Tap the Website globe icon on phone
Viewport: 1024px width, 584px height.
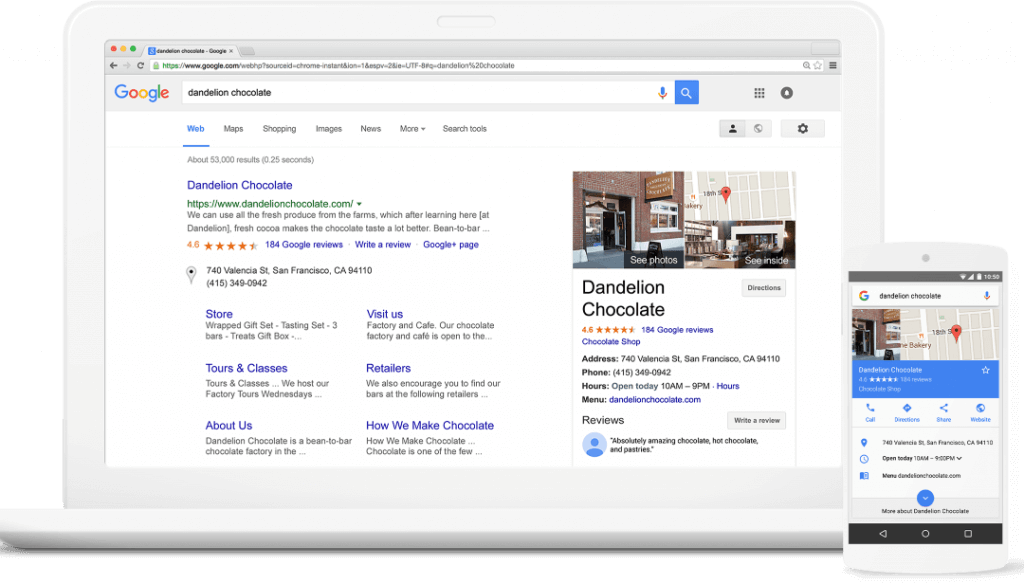[x=980, y=408]
